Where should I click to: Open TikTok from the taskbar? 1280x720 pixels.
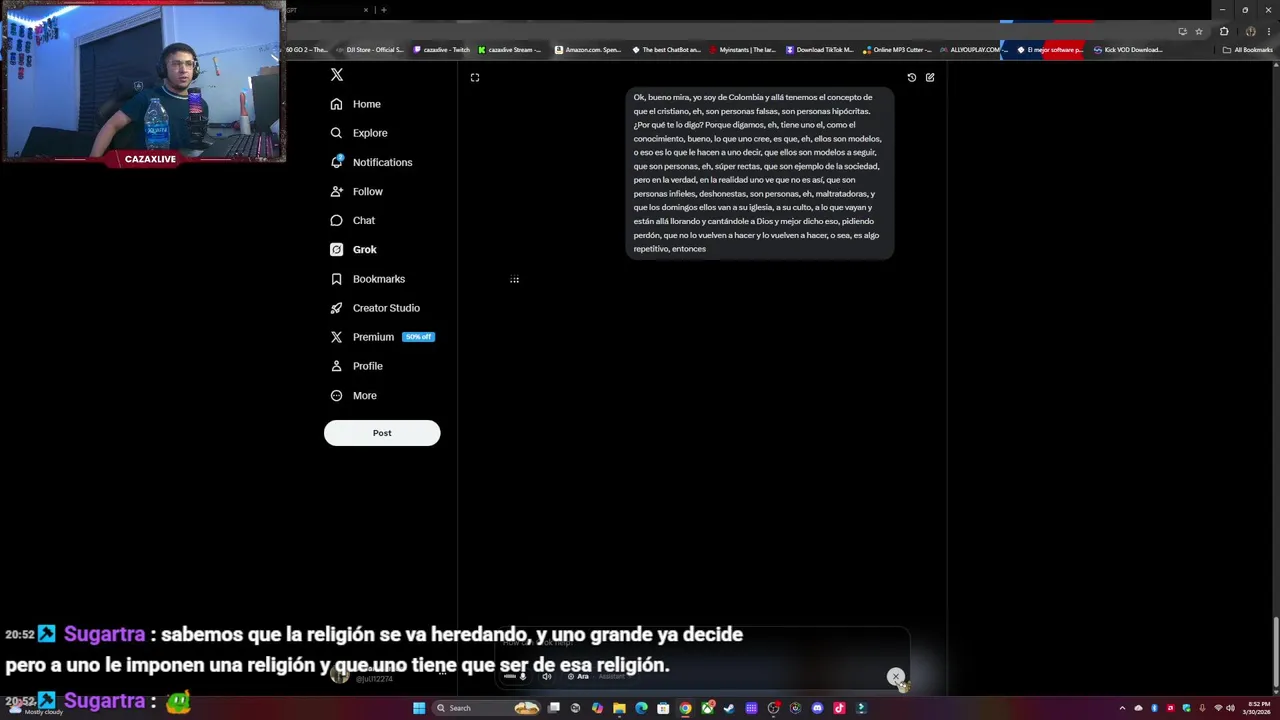(x=839, y=708)
